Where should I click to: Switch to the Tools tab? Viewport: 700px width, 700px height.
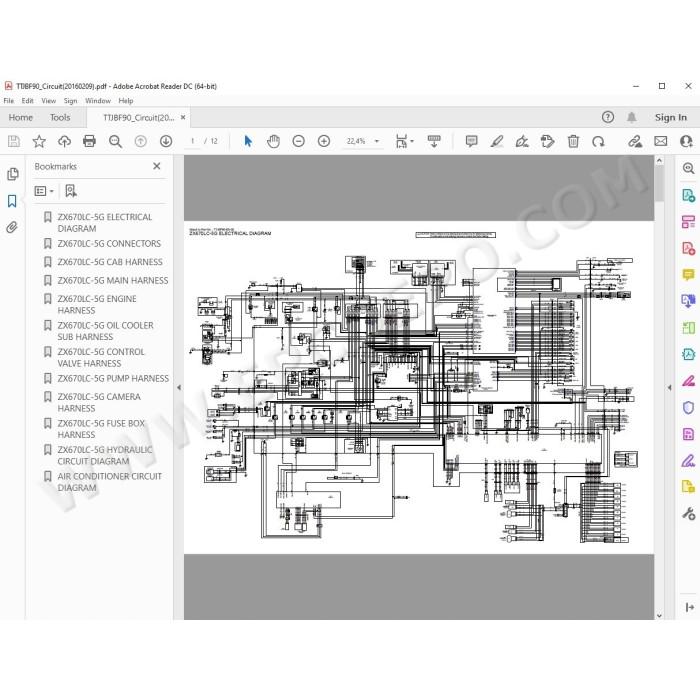pyautogui.click(x=60, y=117)
